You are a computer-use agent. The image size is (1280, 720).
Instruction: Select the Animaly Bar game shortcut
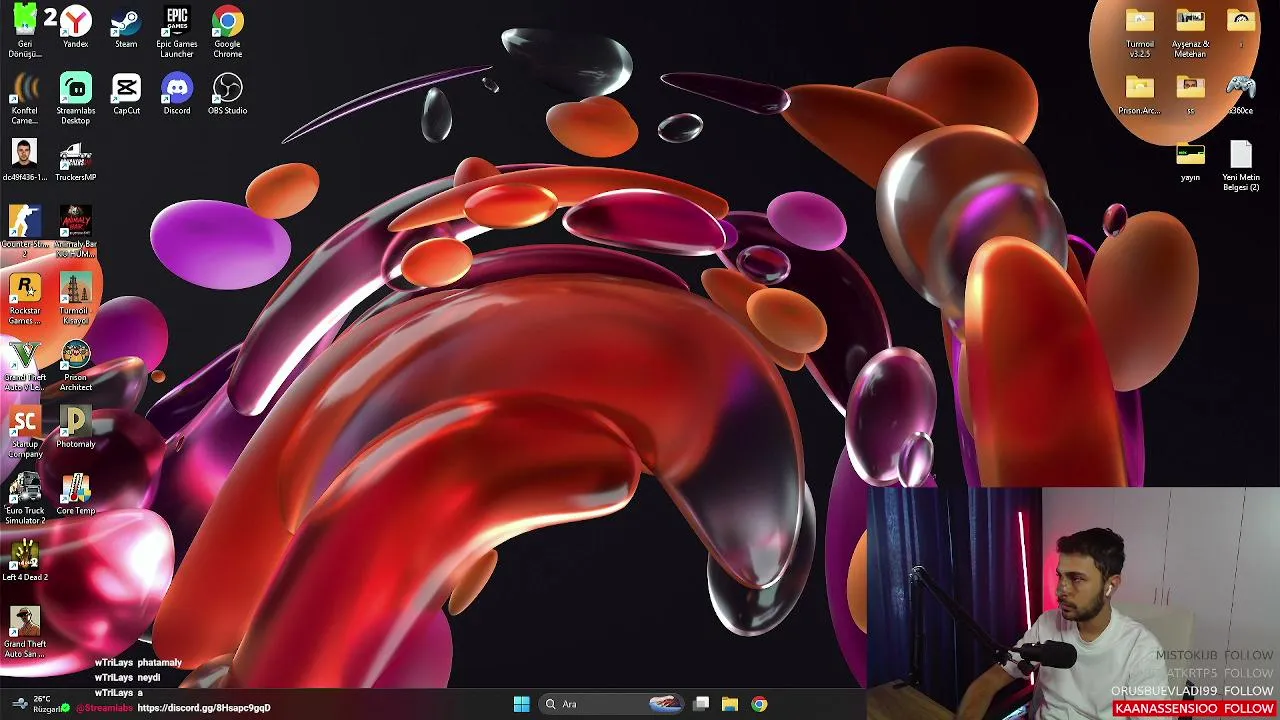[76, 231]
